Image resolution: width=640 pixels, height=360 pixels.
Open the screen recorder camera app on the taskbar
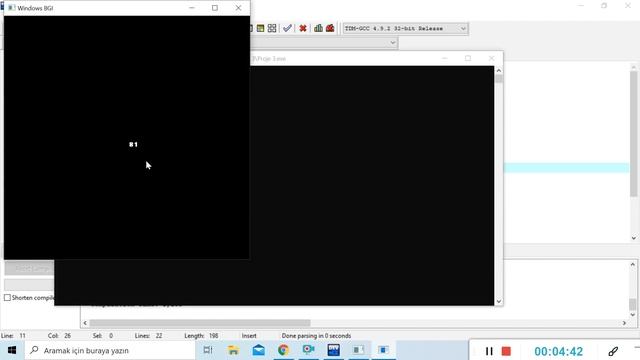[x=309, y=350]
